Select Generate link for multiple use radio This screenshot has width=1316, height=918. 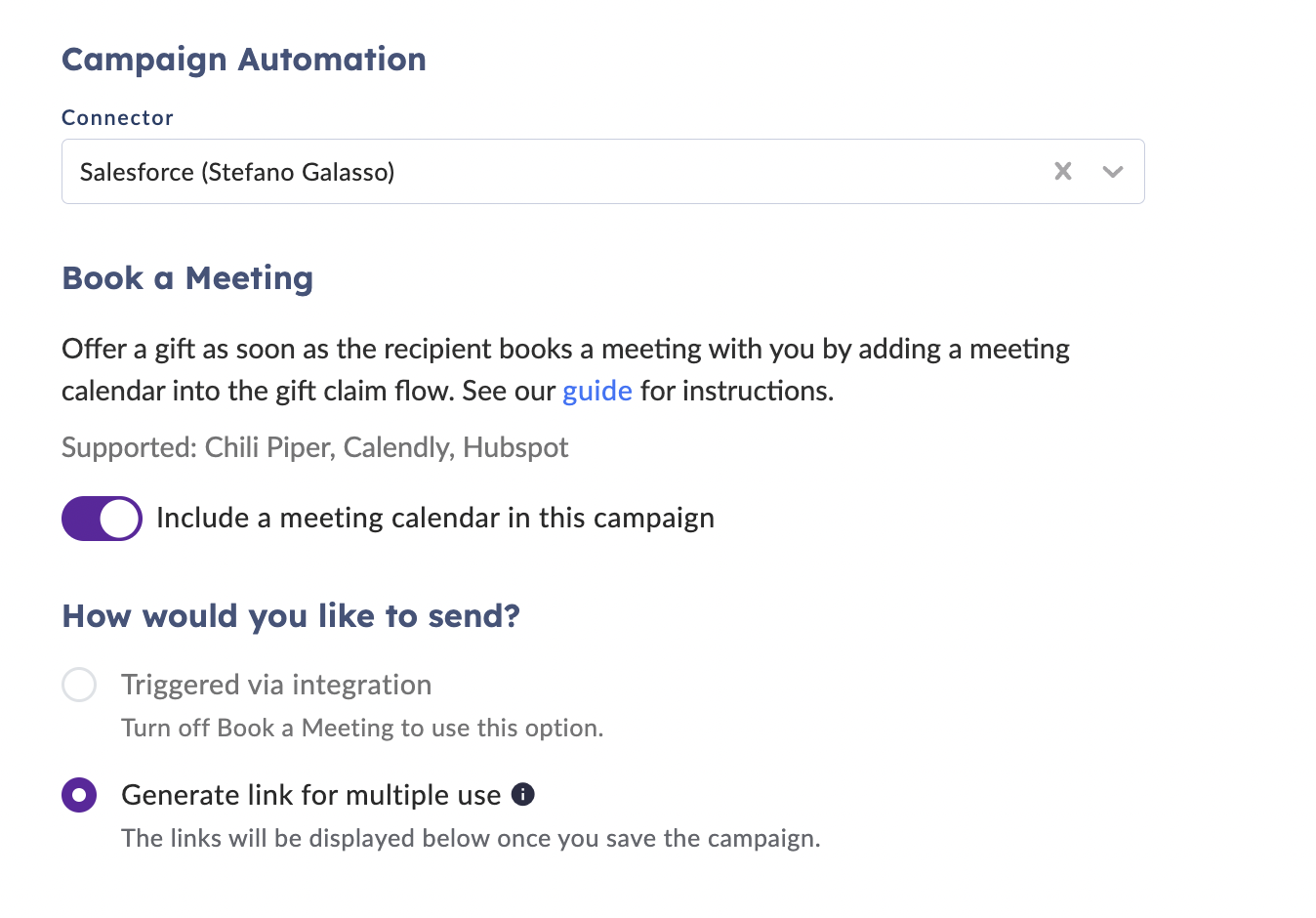coord(79,795)
